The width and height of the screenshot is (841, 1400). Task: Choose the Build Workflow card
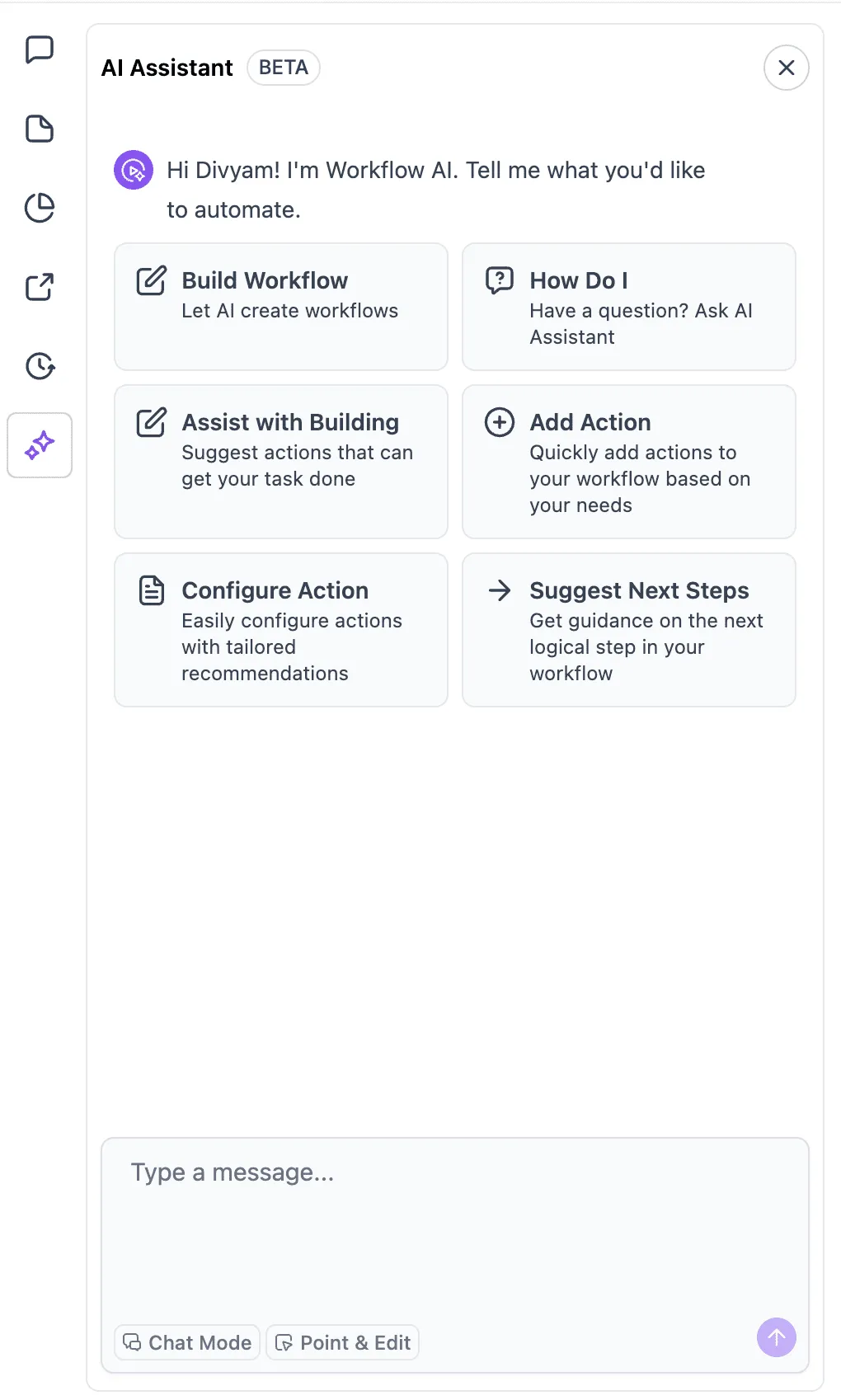pos(280,306)
